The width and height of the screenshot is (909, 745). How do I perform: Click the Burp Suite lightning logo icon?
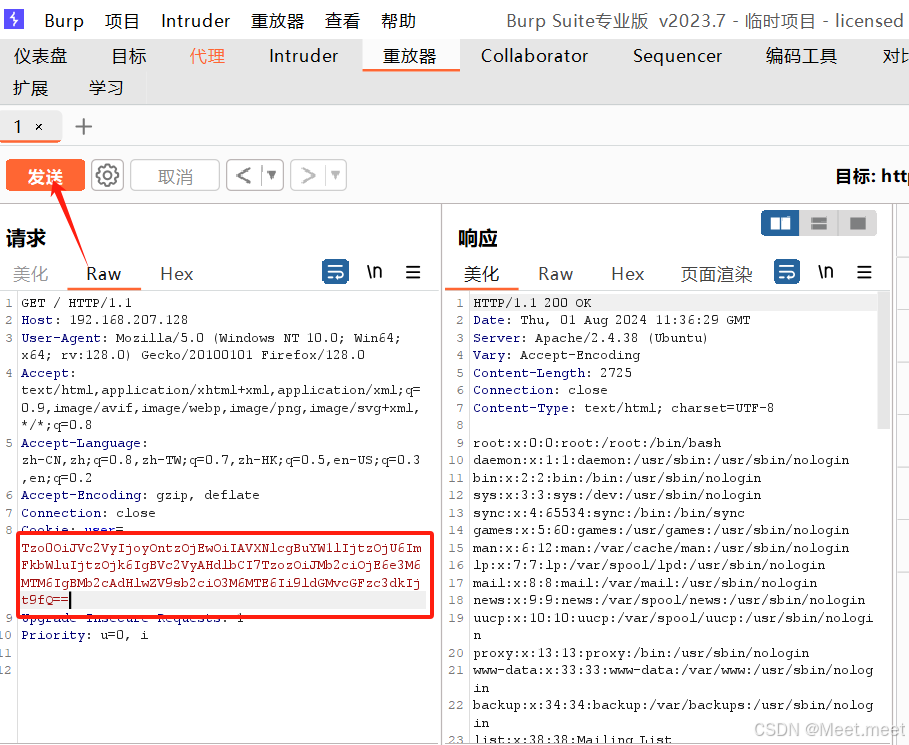(x=14, y=19)
